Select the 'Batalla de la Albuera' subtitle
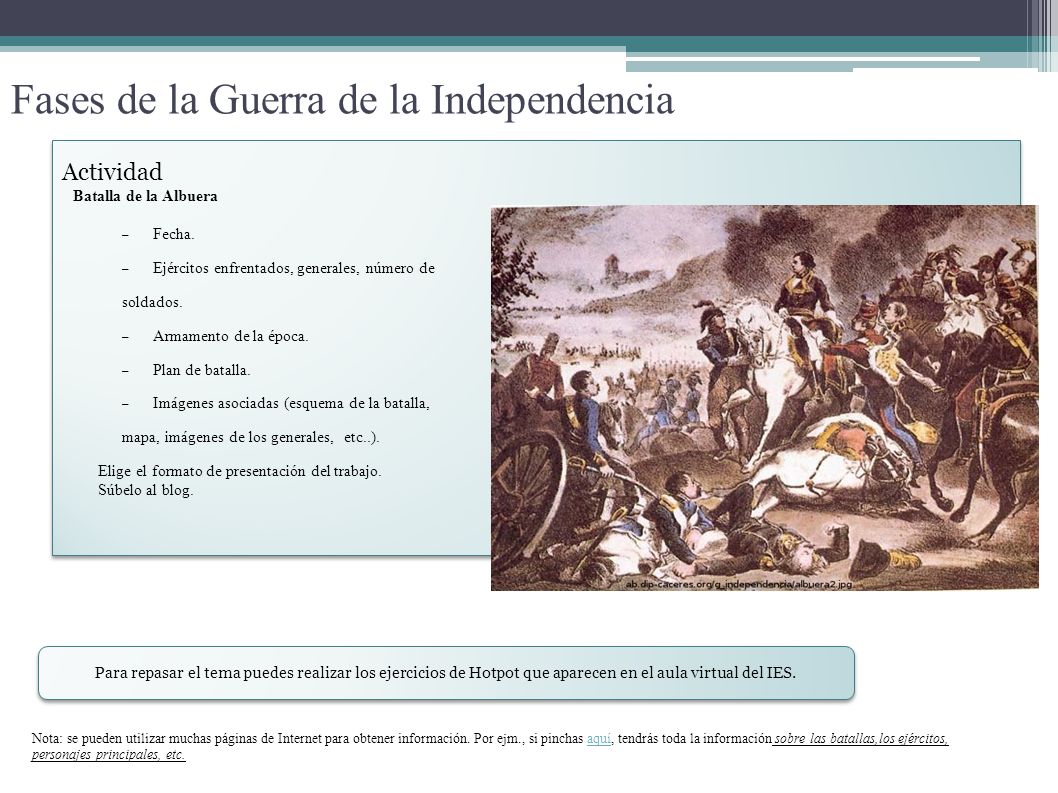 (145, 196)
